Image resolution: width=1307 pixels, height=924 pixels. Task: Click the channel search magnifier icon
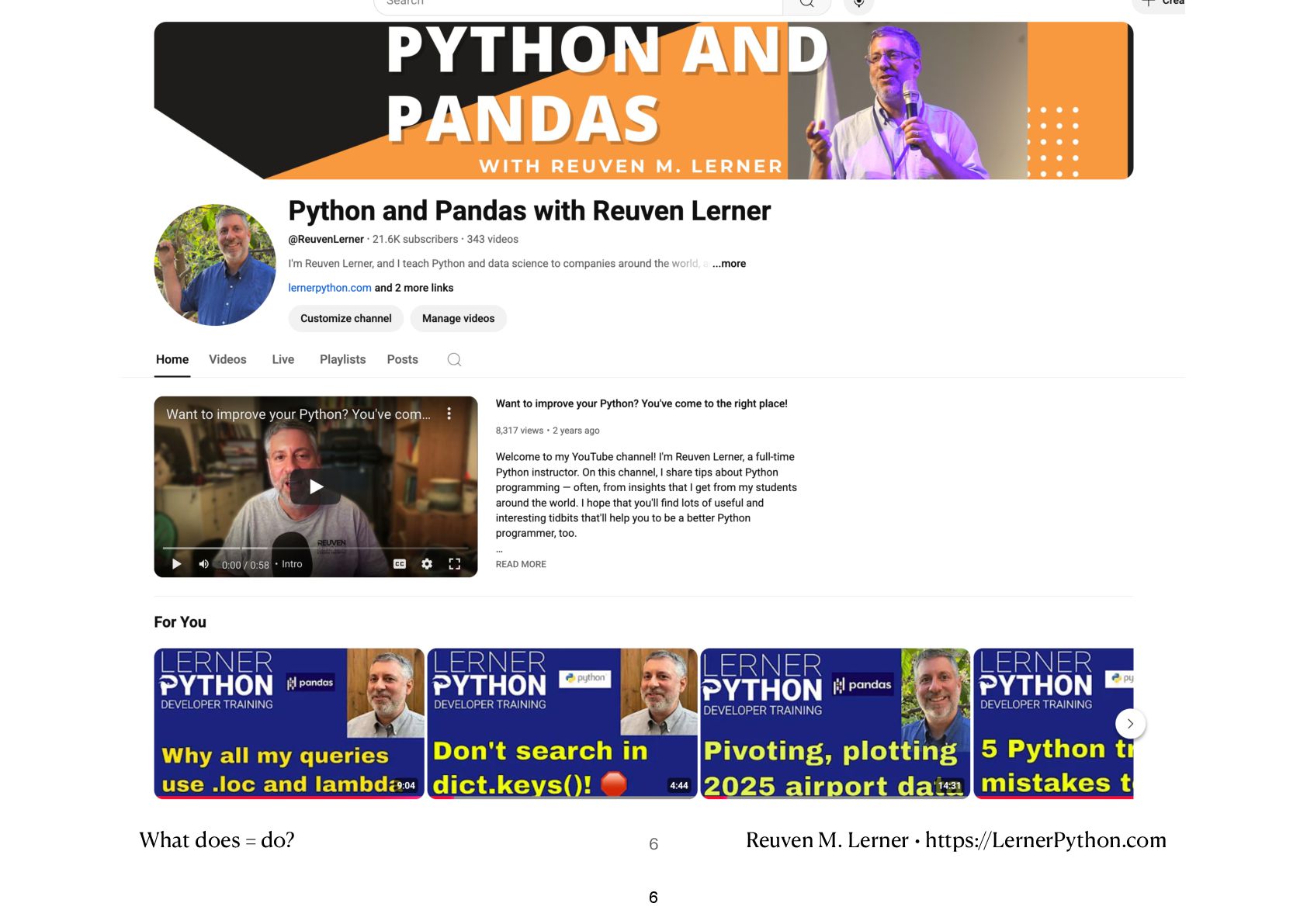pyautogui.click(x=454, y=359)
